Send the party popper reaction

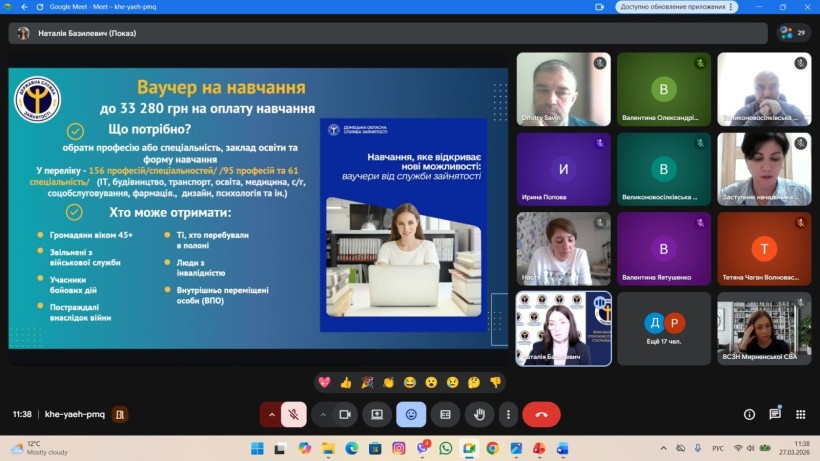coord(367,383)
